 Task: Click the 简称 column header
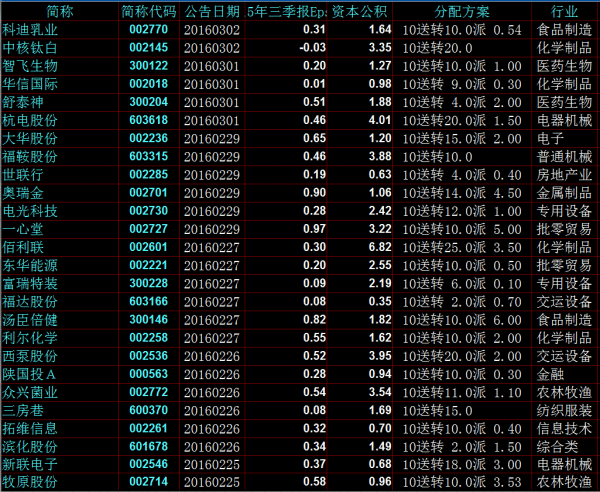[59, 11]
